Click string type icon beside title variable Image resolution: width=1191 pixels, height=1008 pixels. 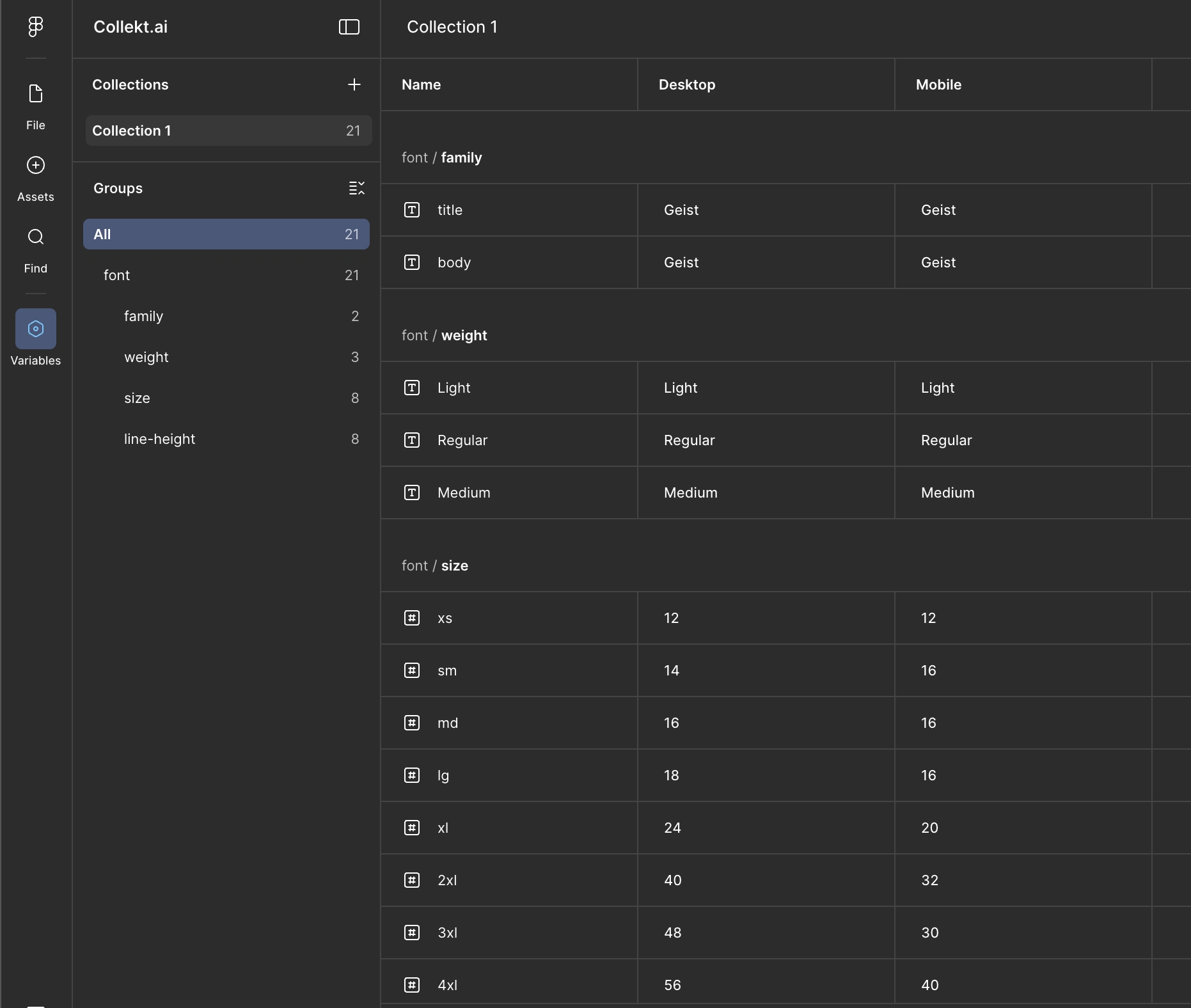point(412,210)
